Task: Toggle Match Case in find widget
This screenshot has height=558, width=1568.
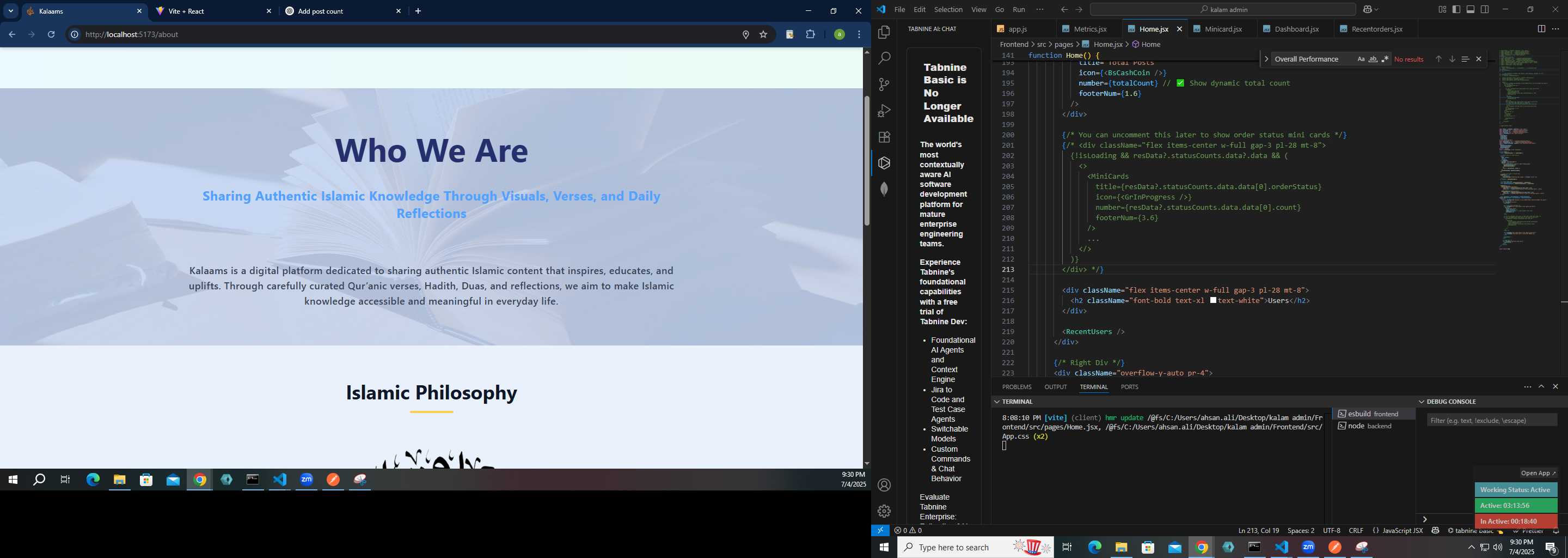Action: 1361,59
